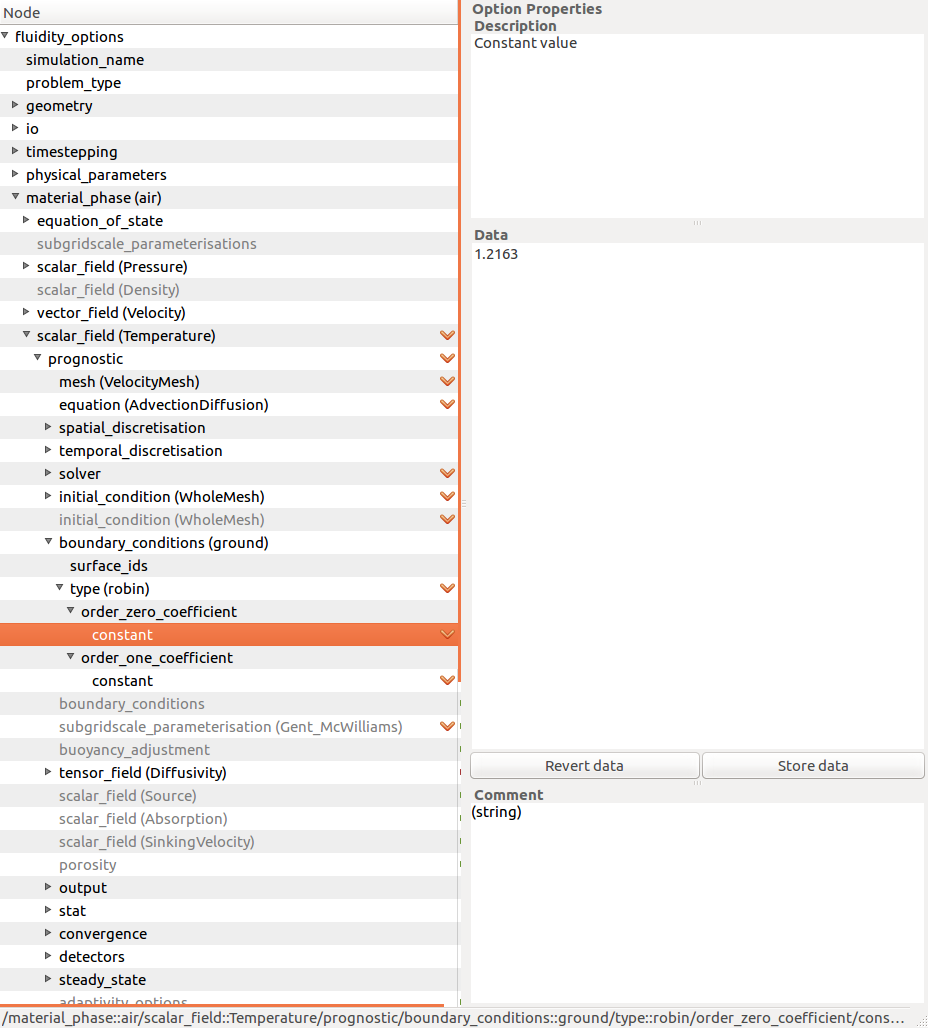Image resolution: width=928 pixels, height=1028 pixels.
Task: Expand the stat node
Action: click(x=48, y=909)
